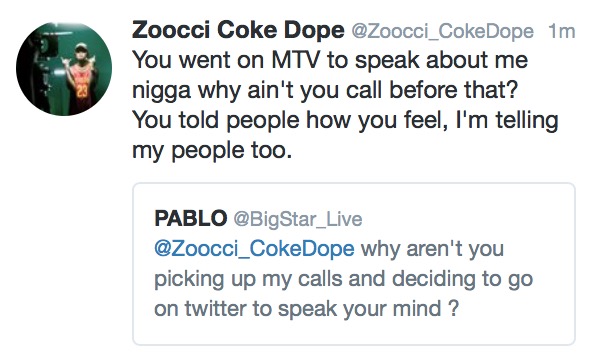Click the blue @Zoocci_CokeDope mention link

(x=254, y=250)
